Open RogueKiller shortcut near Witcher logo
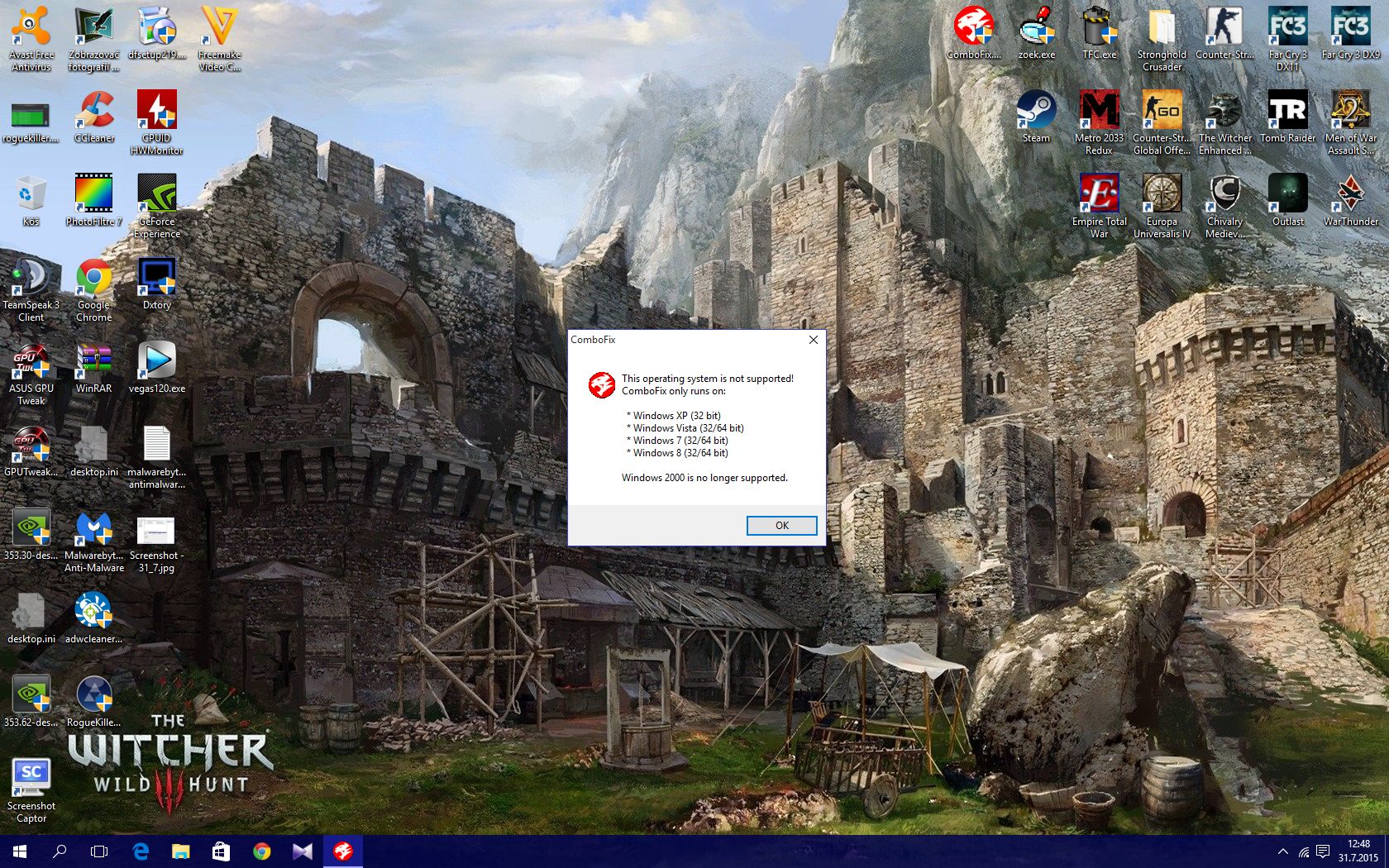The width and height of the screenshot is (1389, 868). click(93, 702)
